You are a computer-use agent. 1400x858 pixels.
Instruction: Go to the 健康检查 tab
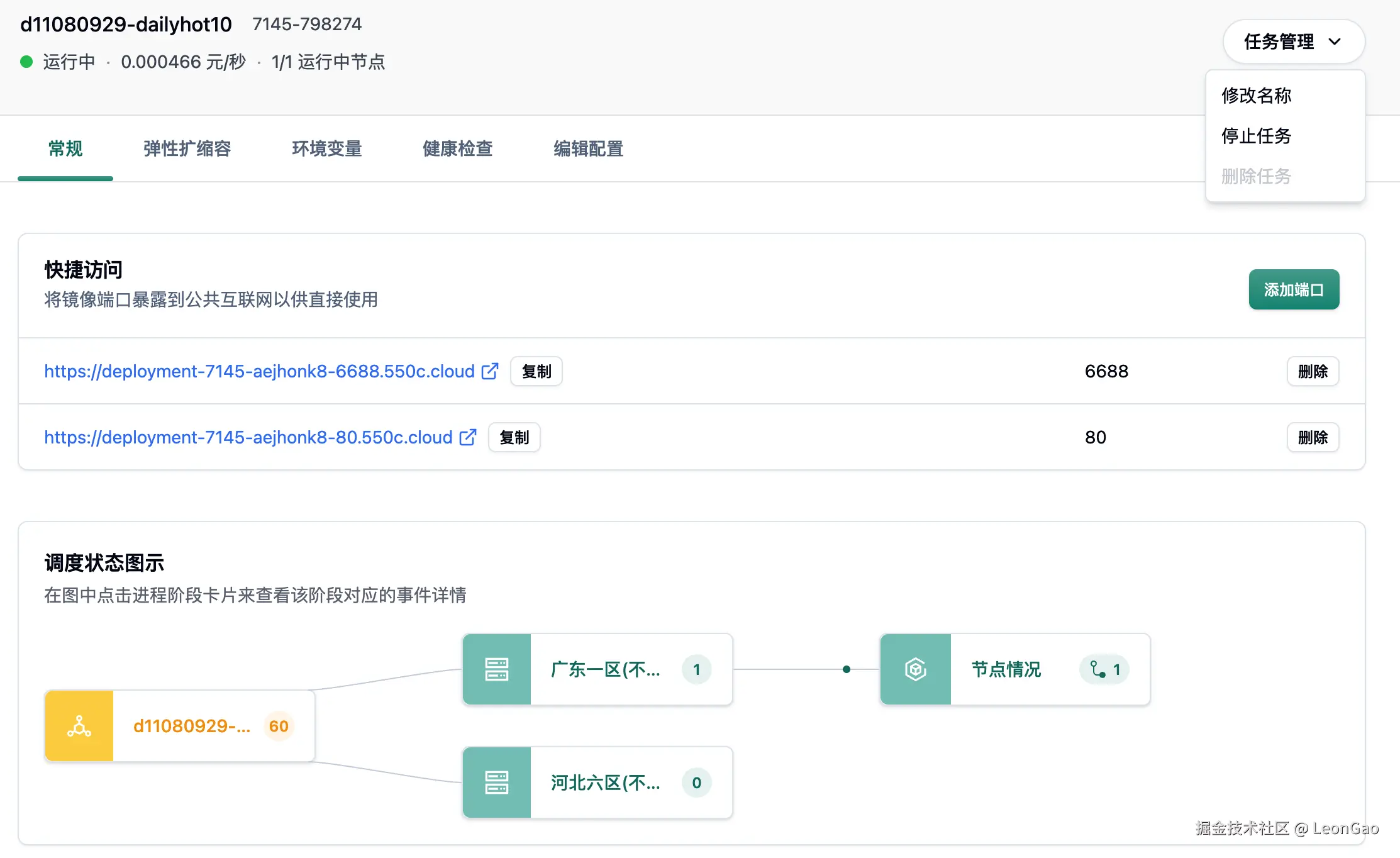457,148
